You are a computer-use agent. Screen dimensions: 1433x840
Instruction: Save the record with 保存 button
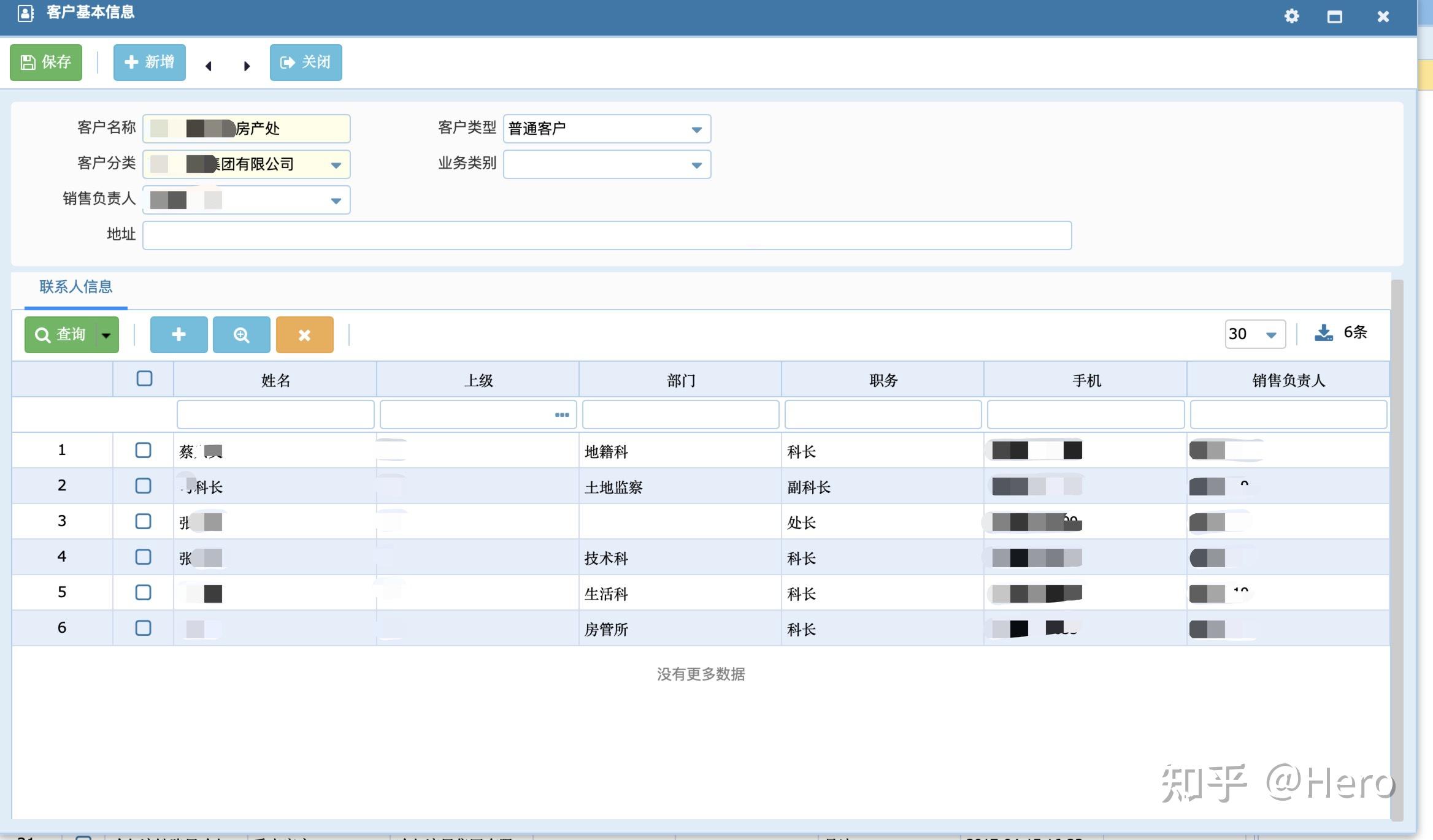point(46,62)
